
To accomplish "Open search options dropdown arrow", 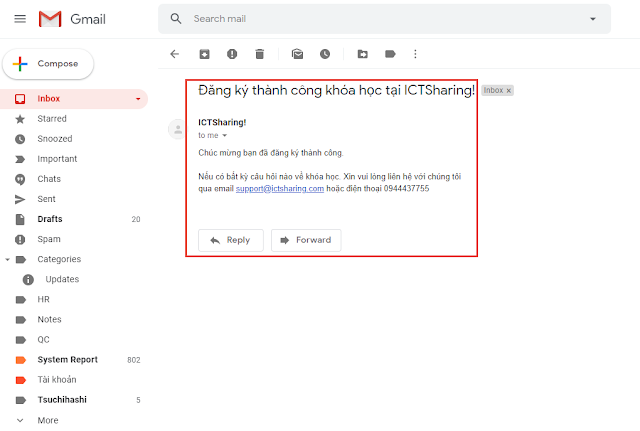I will (593, 19).
